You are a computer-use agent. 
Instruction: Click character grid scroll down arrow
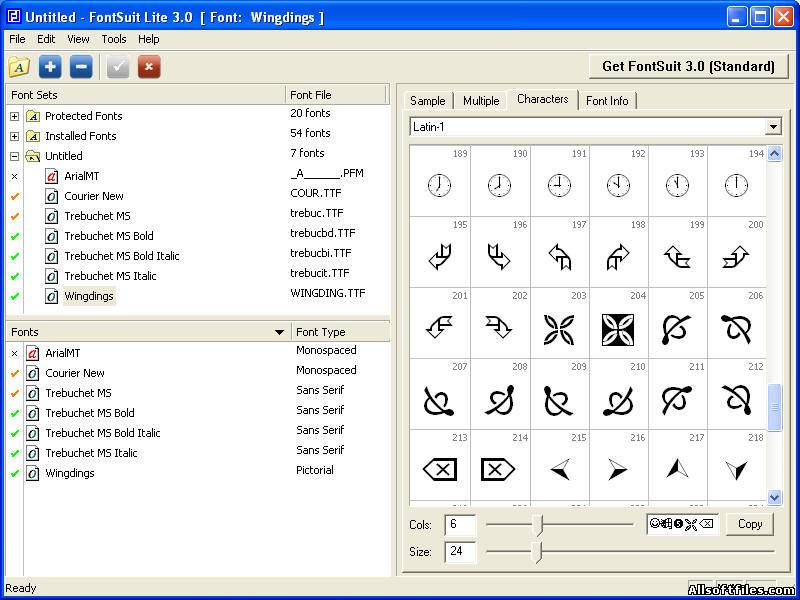[x=774, y=497]
